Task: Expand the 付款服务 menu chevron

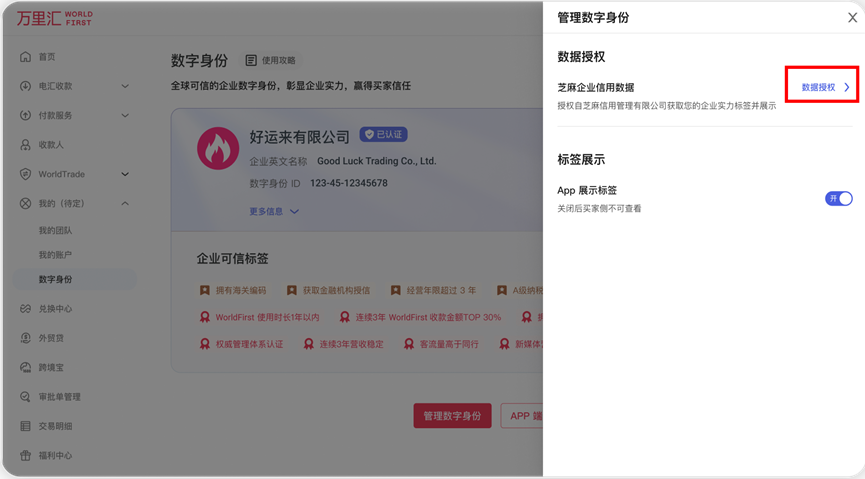Action: tap(125, 115)
